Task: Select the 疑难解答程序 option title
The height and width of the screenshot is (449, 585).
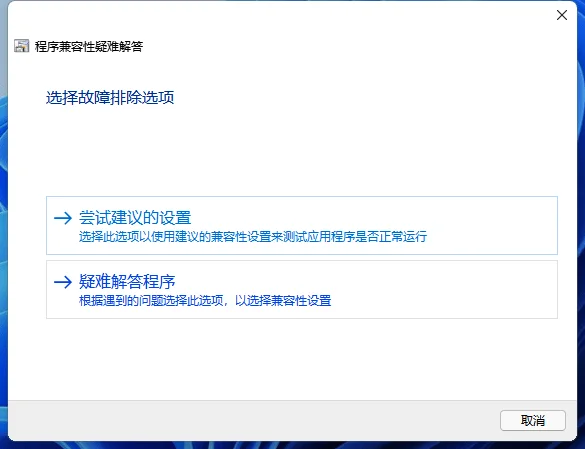Action: pyautogui.click(x=127, y=282)
